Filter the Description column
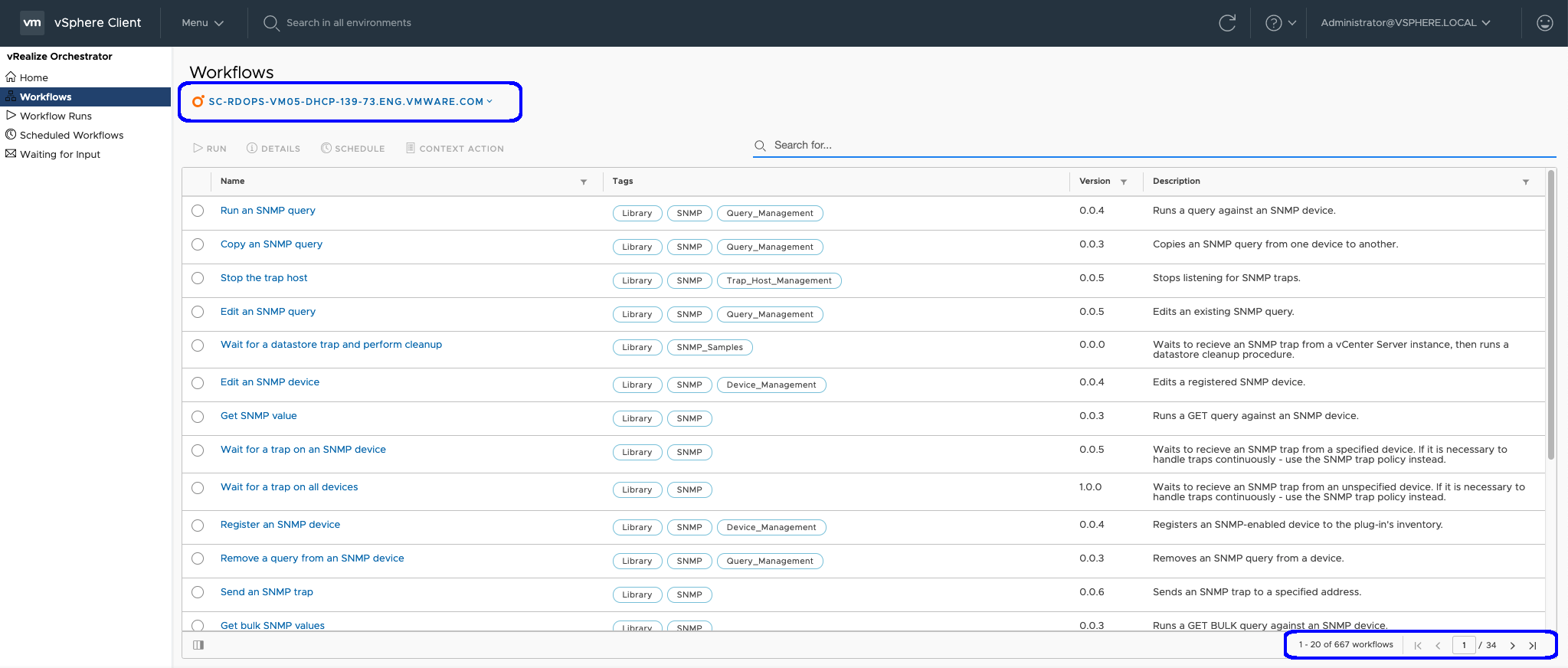The image size is (1568, 668). [x=1526, y=182]
